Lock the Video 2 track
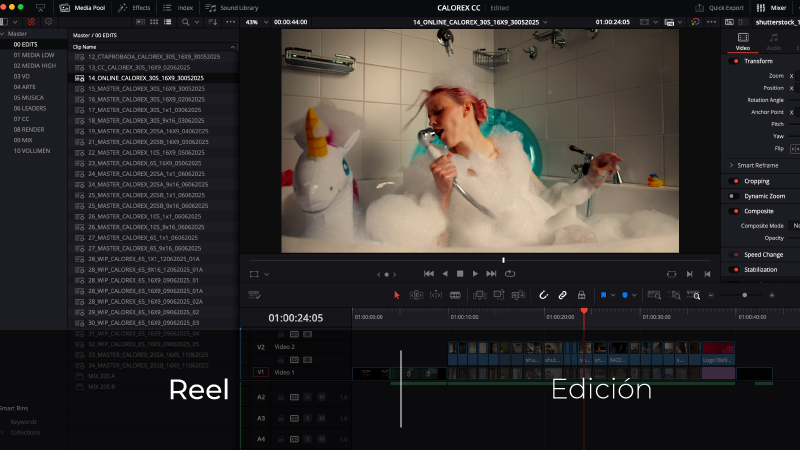This screenshot has width=800, height=450. [281, 360]
